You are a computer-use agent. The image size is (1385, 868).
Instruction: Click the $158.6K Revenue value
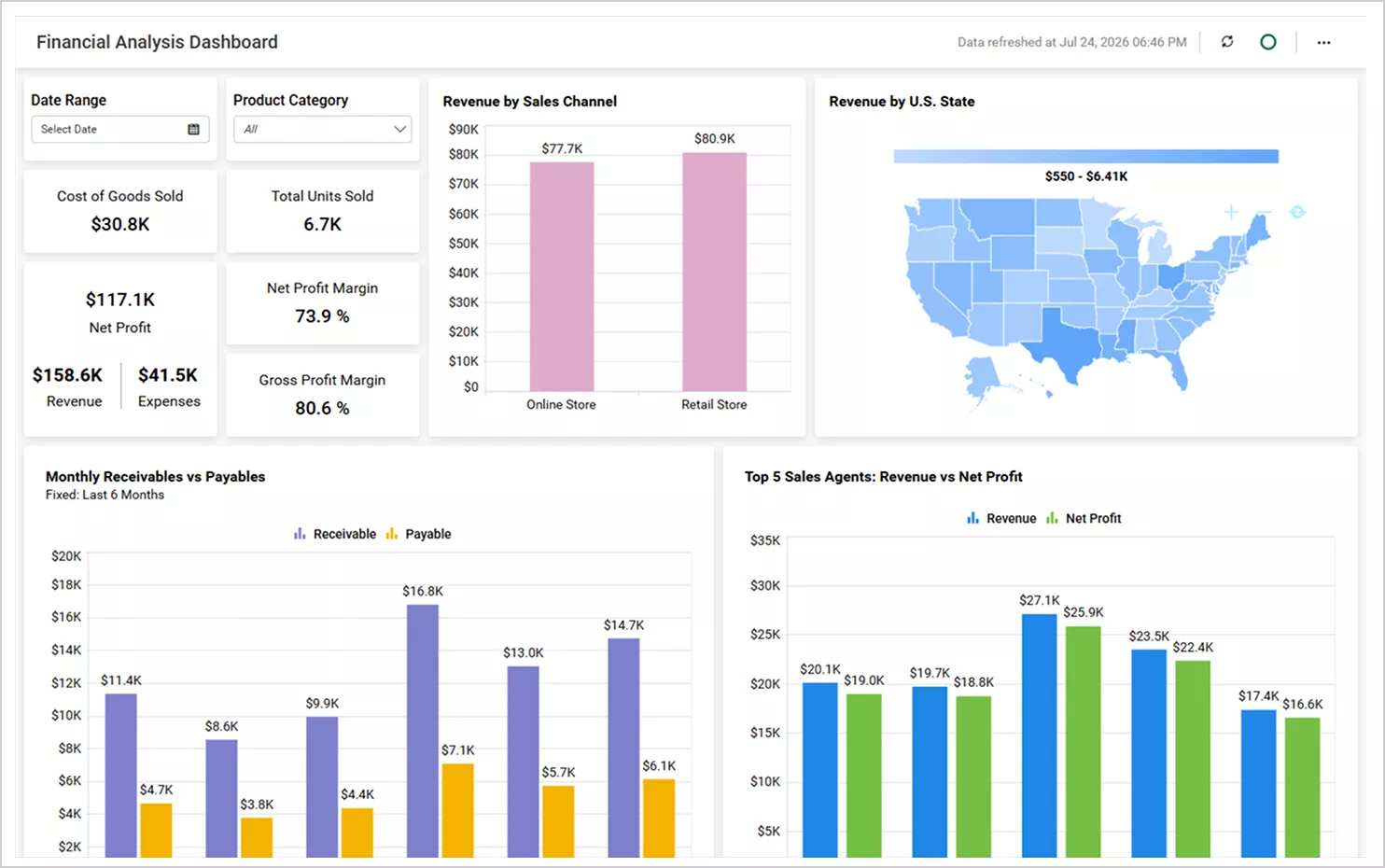(x=67, y=374)
